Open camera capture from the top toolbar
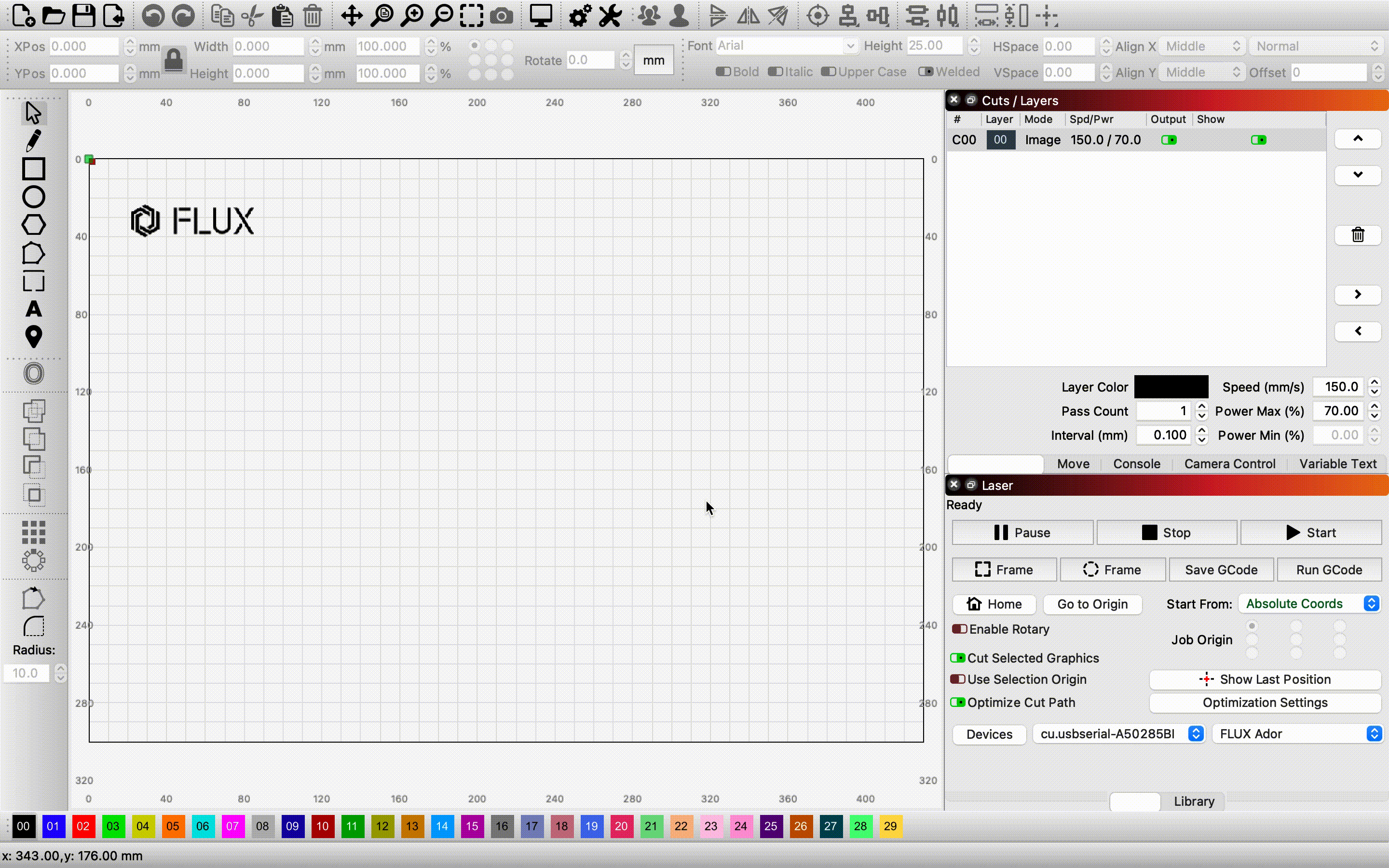 point(501,15)
